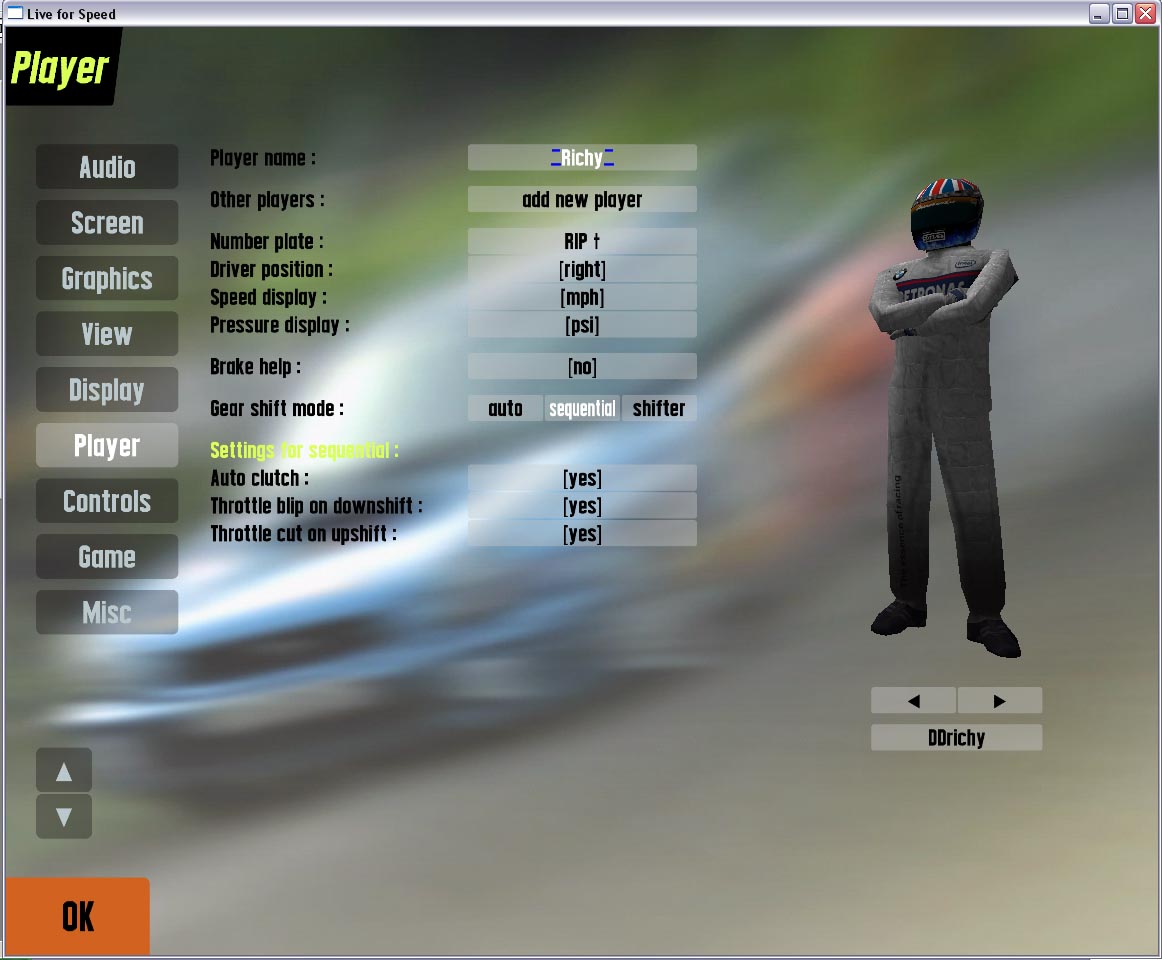Select the Player options tab

[107, 446]
